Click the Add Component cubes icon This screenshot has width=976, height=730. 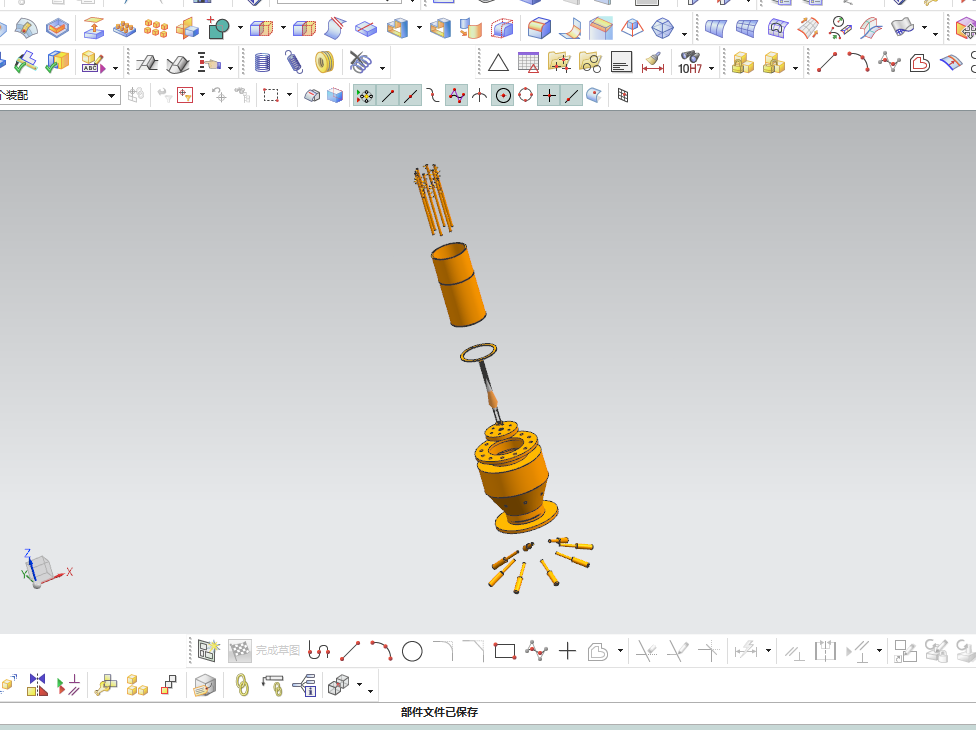click(137, 685)
